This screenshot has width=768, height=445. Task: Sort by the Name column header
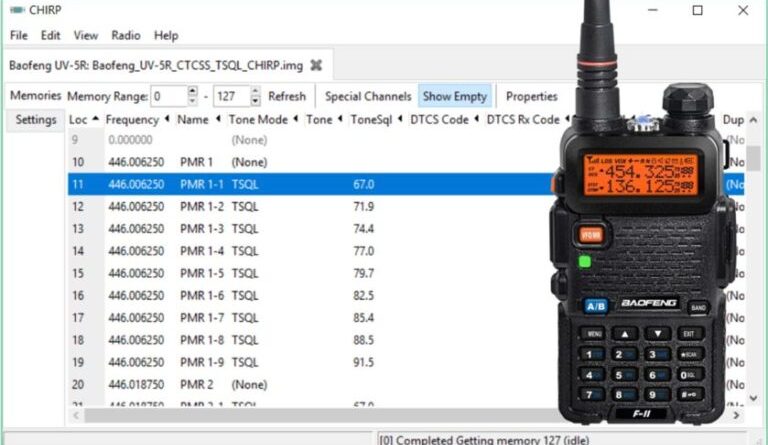[198, 119]
